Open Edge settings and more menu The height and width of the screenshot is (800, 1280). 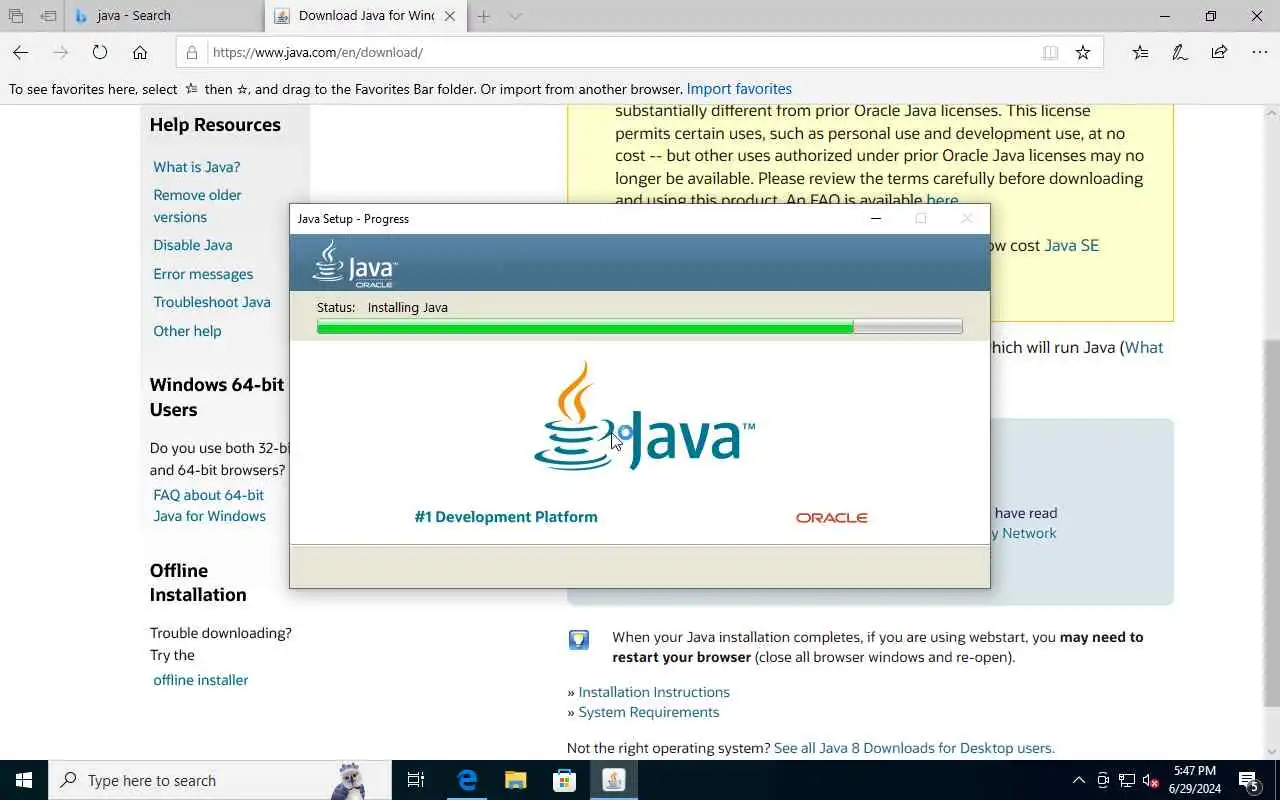[1259, 52]
